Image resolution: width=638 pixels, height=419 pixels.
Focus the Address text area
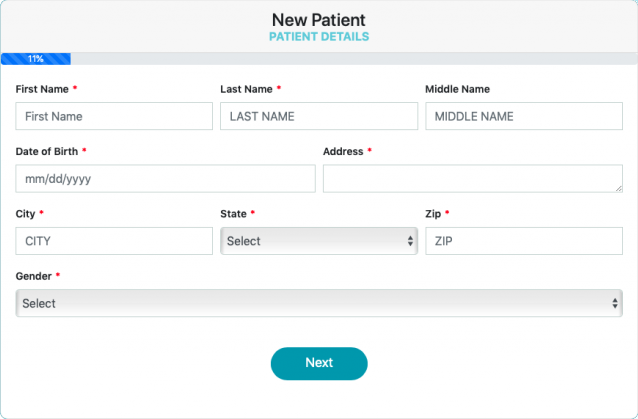tap(472, 178)
